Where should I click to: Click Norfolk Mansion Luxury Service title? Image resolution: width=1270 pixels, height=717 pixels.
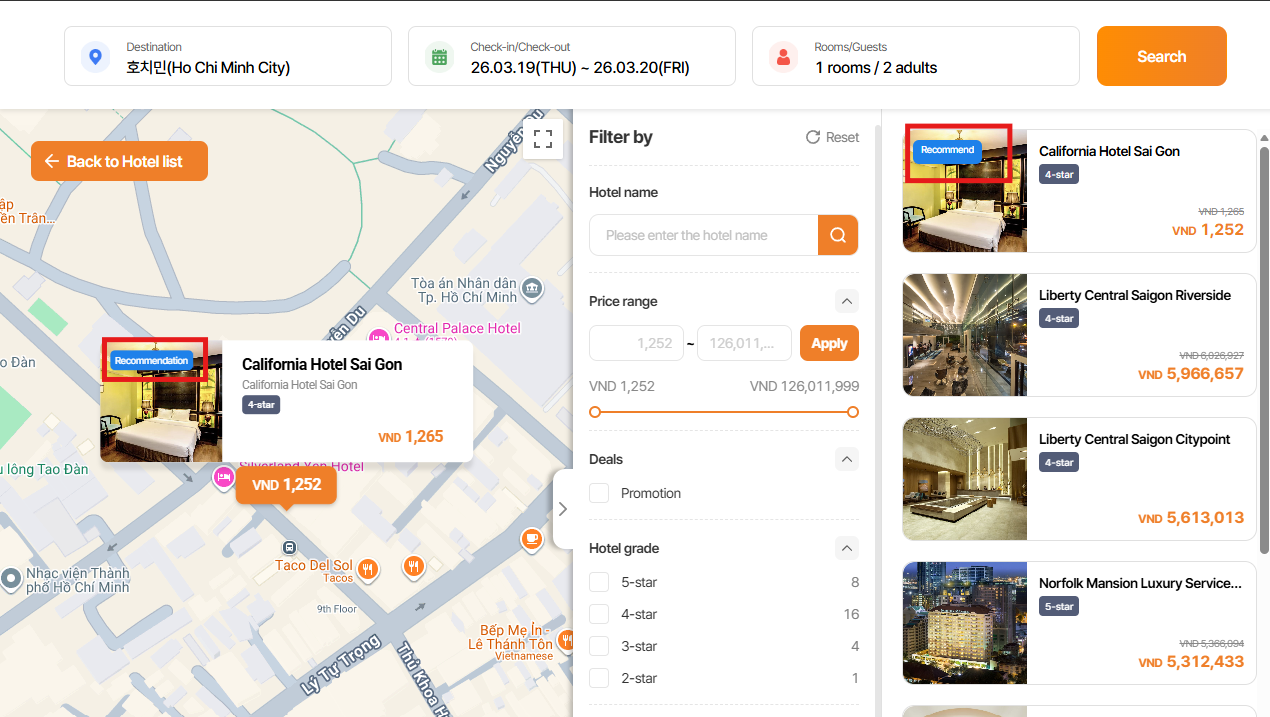[1141, 583]
